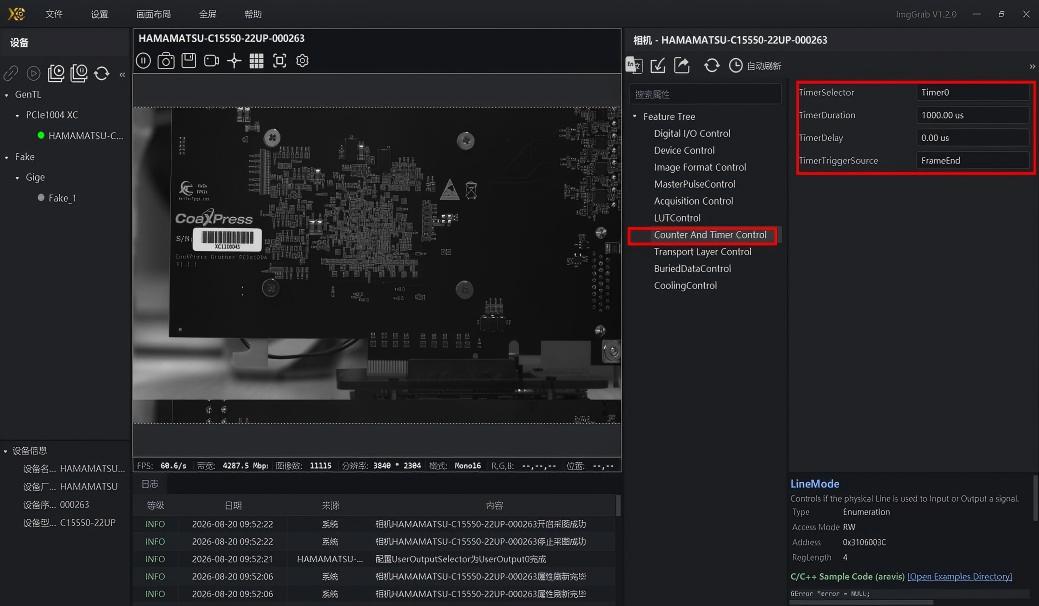The image size is (1039, 606).
Task: Collapse the PCIe1004 XC node
Action: pos(17,115)
